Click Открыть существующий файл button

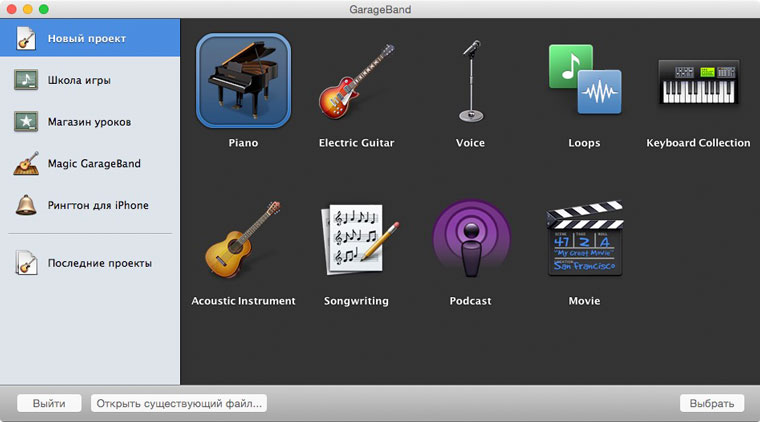click(x=179, y=403)
